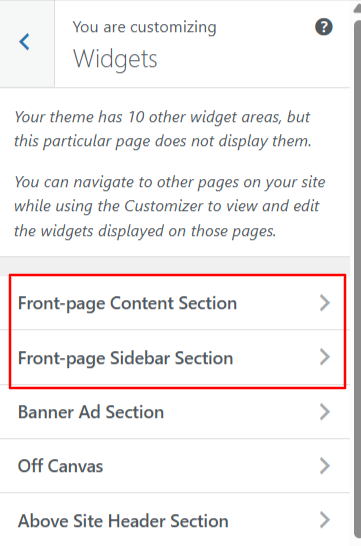Click the gray divider strip above the section list

[175, 266]
